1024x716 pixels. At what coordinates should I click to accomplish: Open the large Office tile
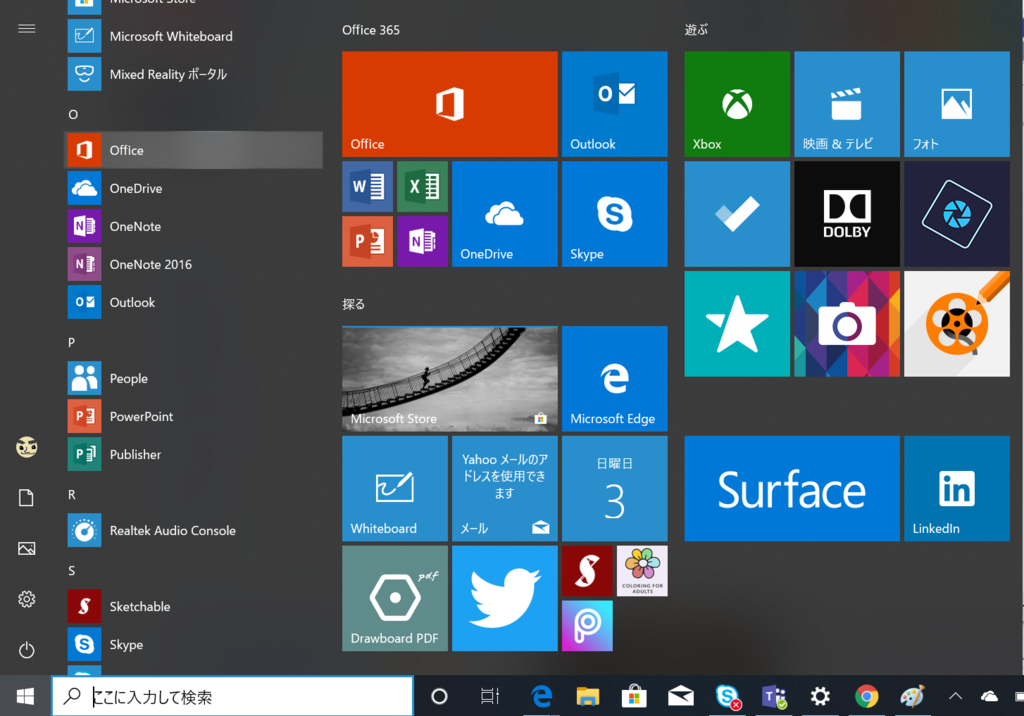[449, 104]
